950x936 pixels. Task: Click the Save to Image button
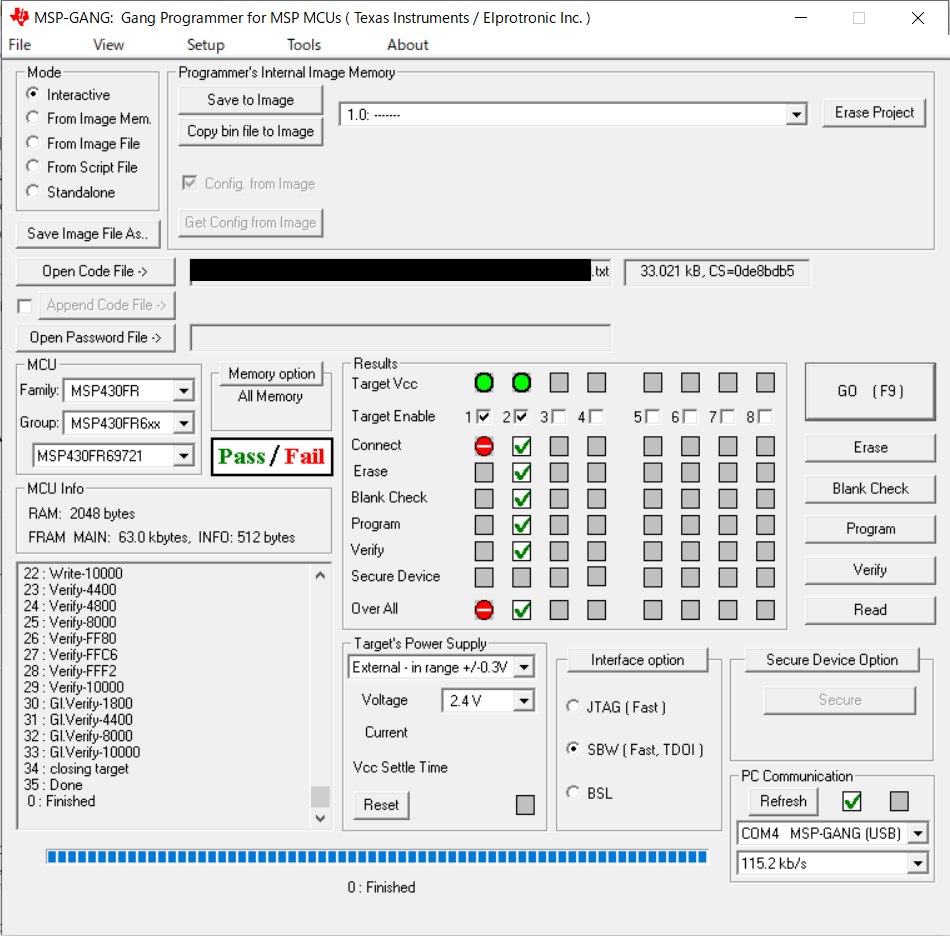[250, 100]
